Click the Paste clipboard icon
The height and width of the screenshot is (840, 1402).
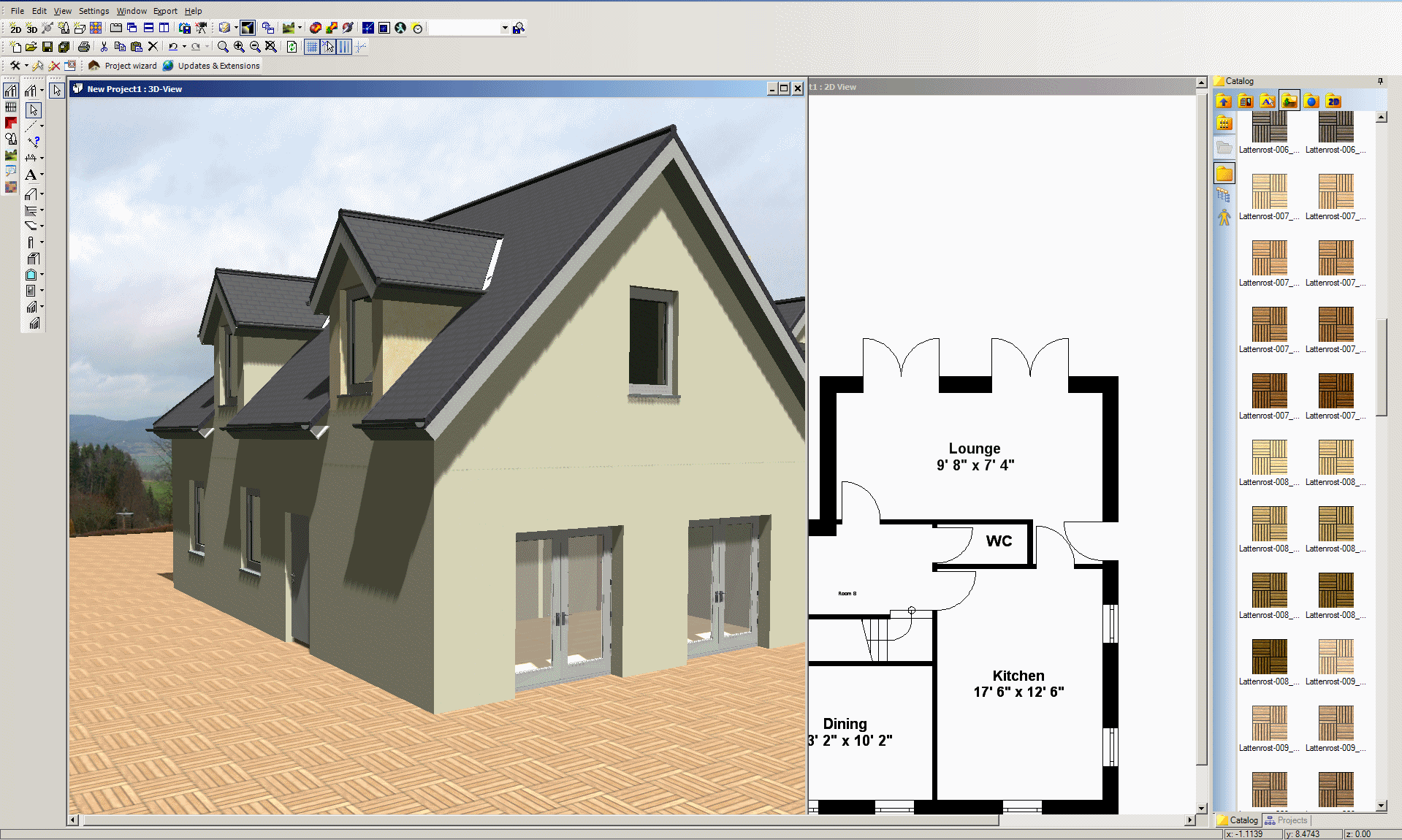(x=137, y=47)
